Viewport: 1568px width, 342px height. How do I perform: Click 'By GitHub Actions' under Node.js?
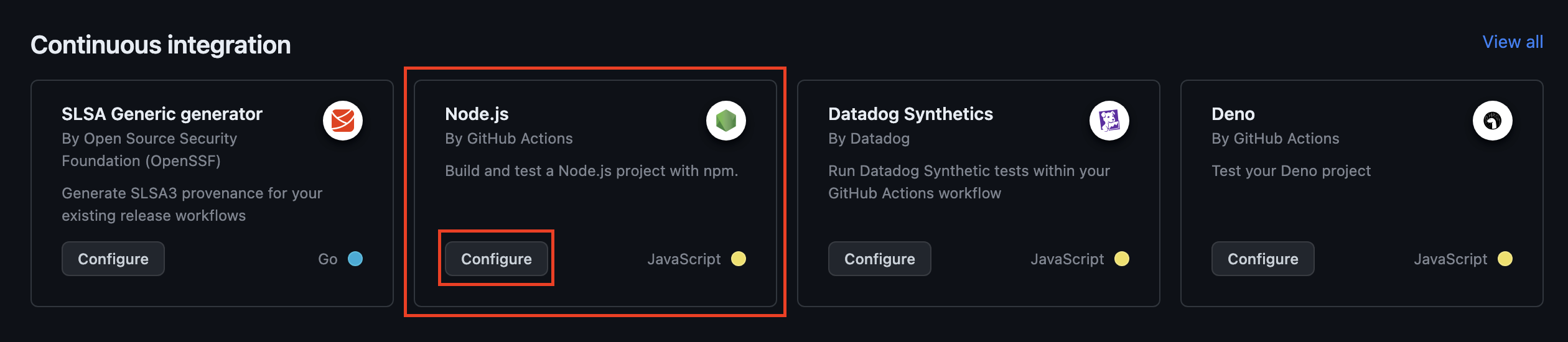[x=509, y=139]
